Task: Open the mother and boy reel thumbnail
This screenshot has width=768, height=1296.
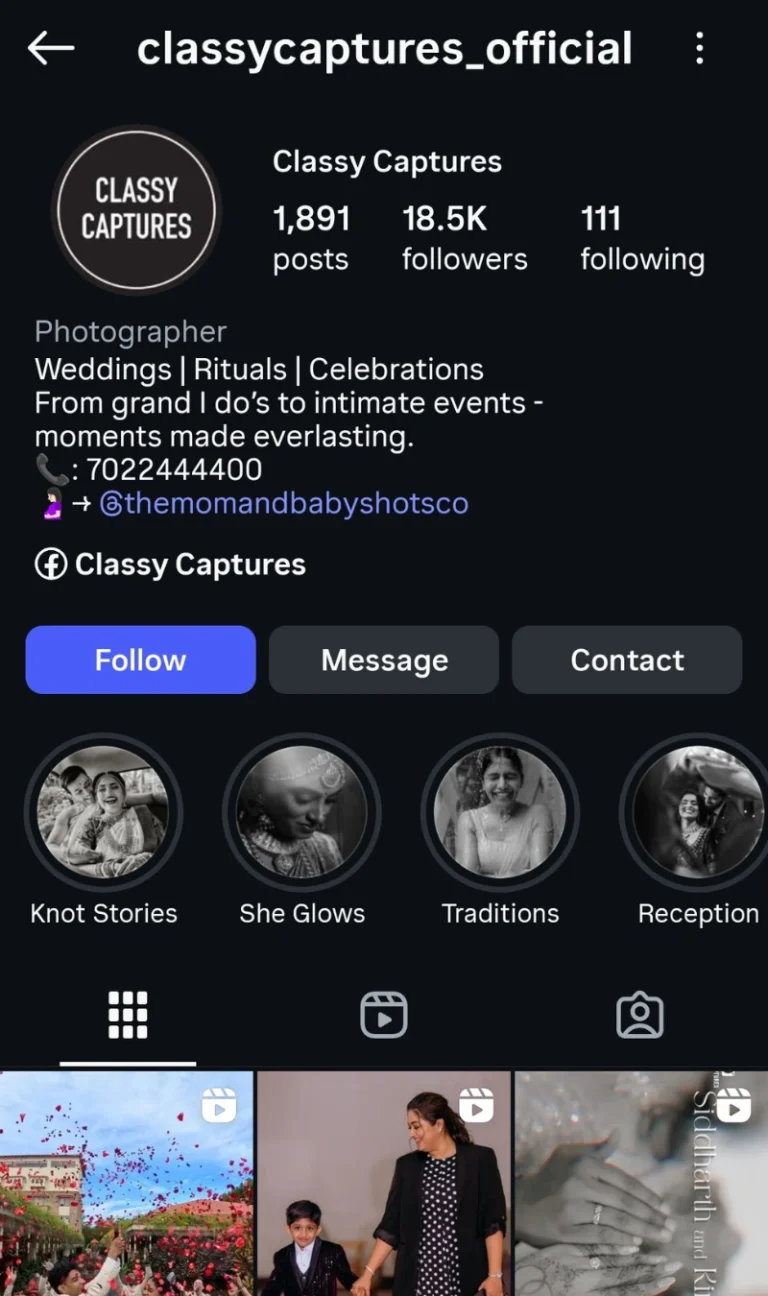Action: [384, 1184]
